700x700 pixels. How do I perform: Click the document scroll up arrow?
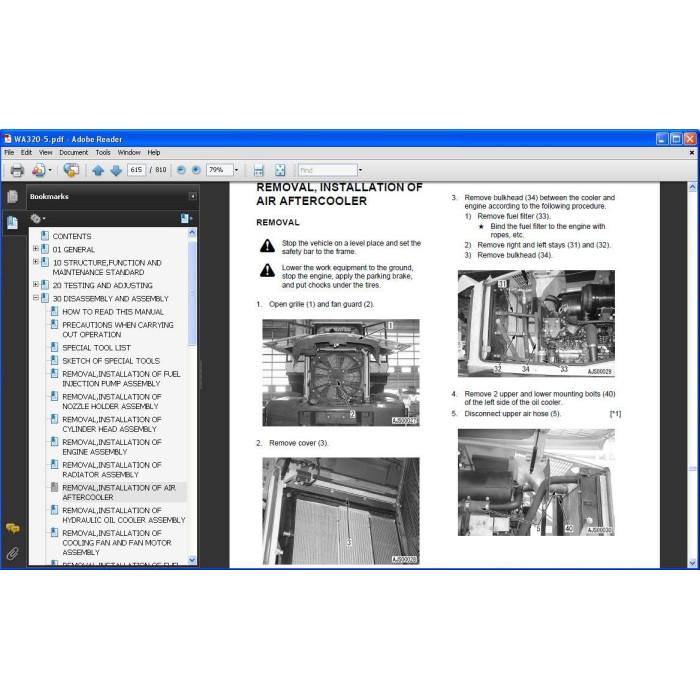pos(692,187)
